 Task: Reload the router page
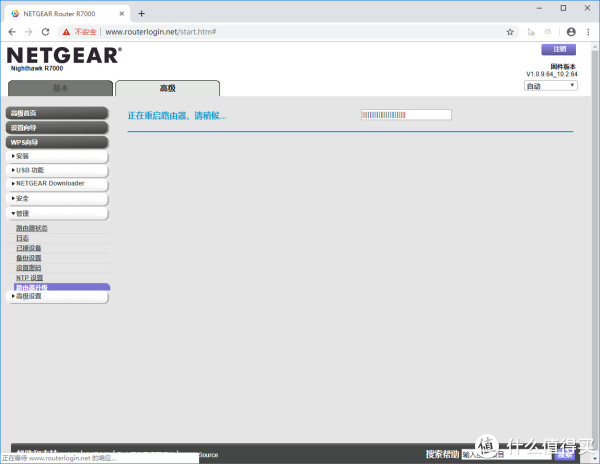(x=46, y=32)
